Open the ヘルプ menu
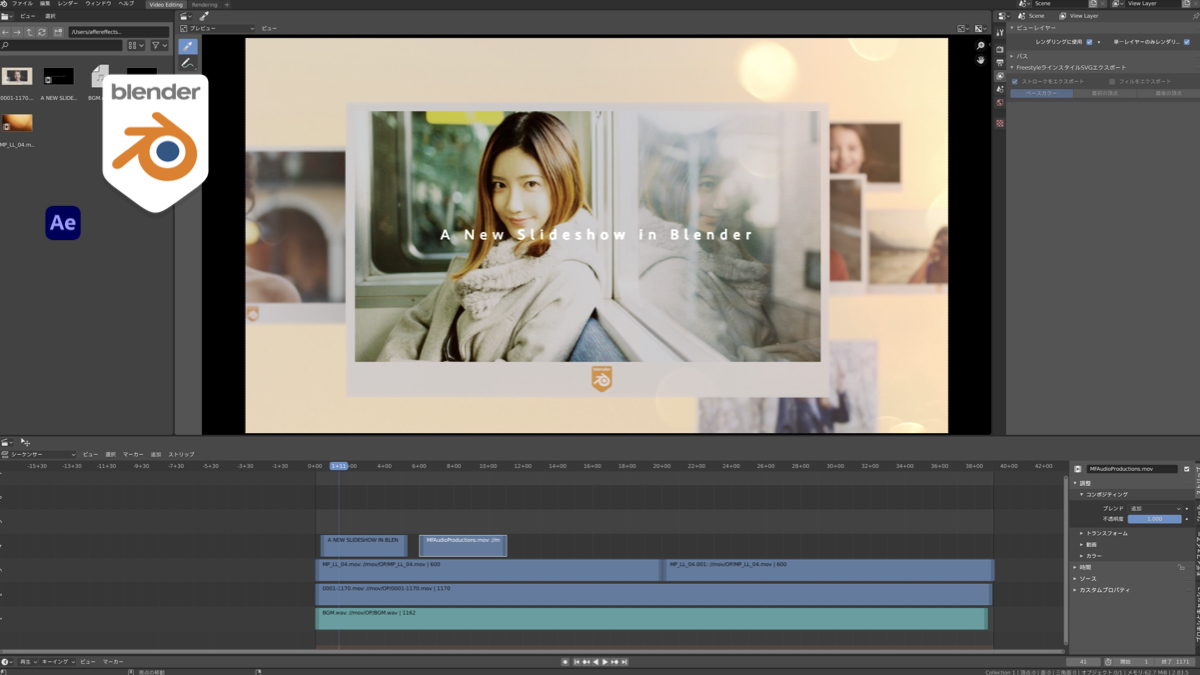 coord(126,4)
